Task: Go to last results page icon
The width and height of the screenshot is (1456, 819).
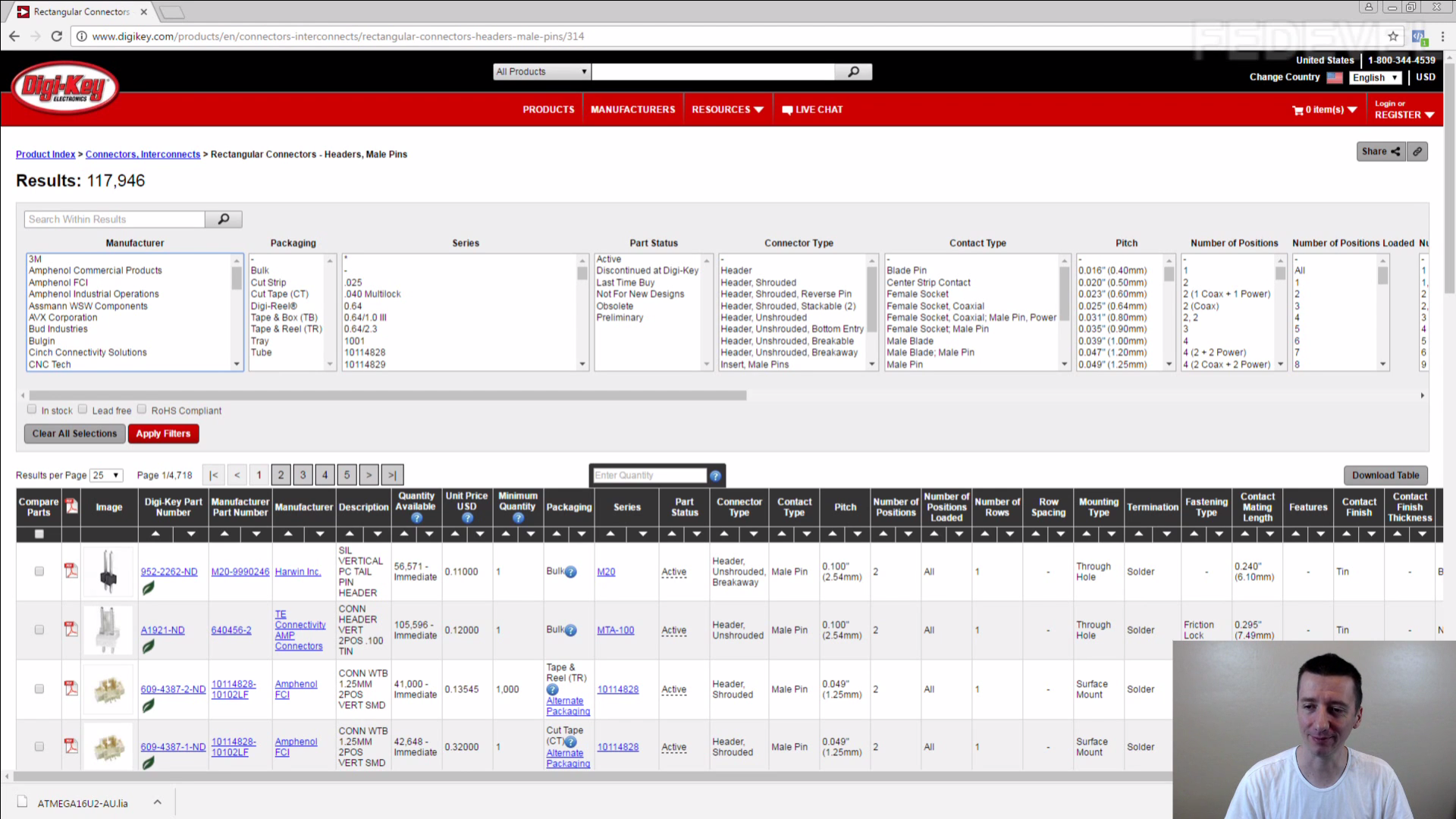Action: pyautogui.click(x=392, y=475)
